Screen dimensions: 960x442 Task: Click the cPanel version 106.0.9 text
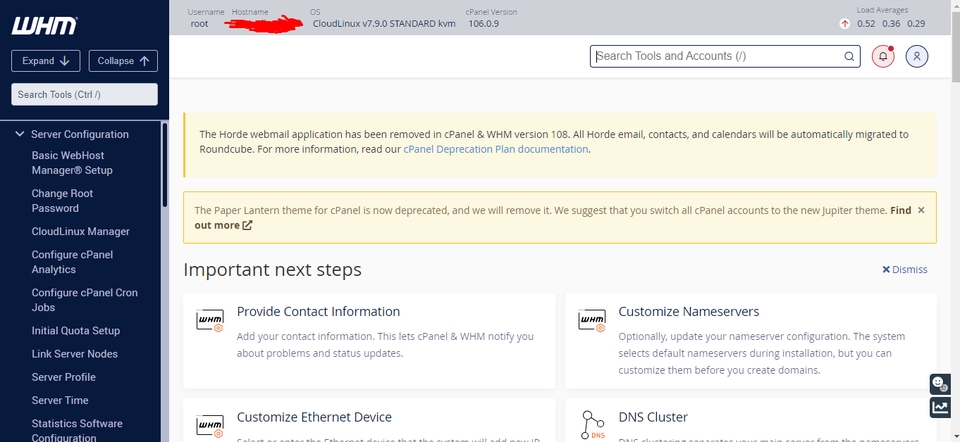[x=484, y=24]
